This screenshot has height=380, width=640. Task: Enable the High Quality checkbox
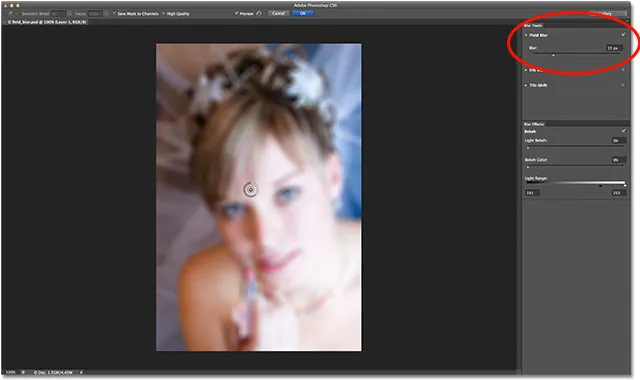click(164, 13)
